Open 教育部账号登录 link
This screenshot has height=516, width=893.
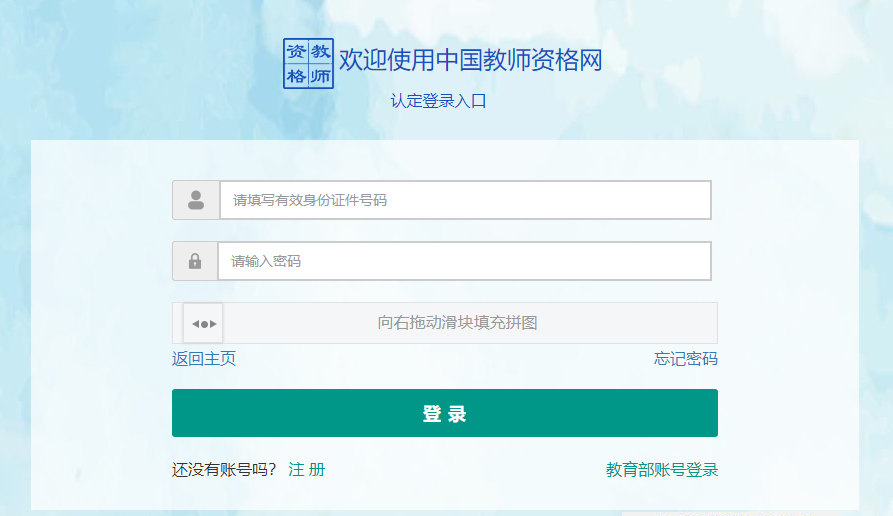pos(662,470)
